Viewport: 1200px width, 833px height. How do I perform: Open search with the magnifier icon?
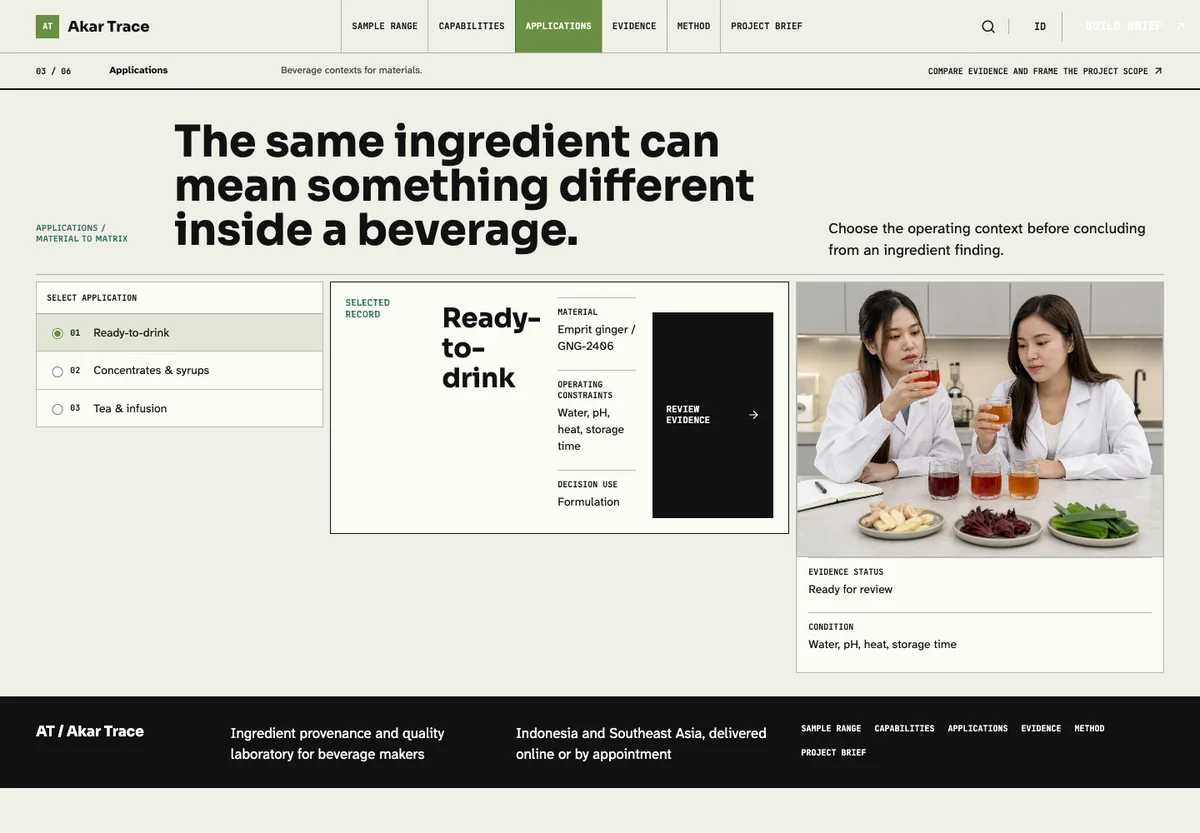pos(988,27)
